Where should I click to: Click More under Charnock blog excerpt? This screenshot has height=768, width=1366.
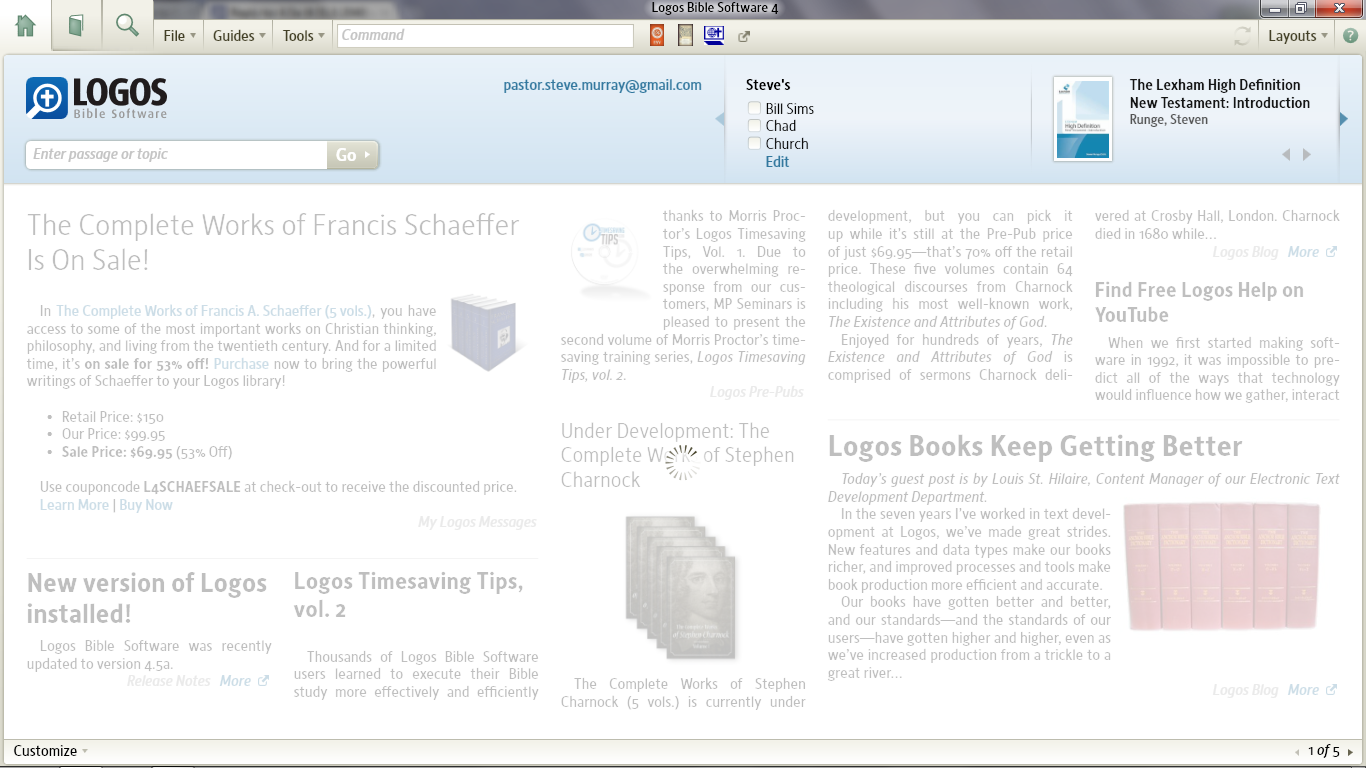1312,252
